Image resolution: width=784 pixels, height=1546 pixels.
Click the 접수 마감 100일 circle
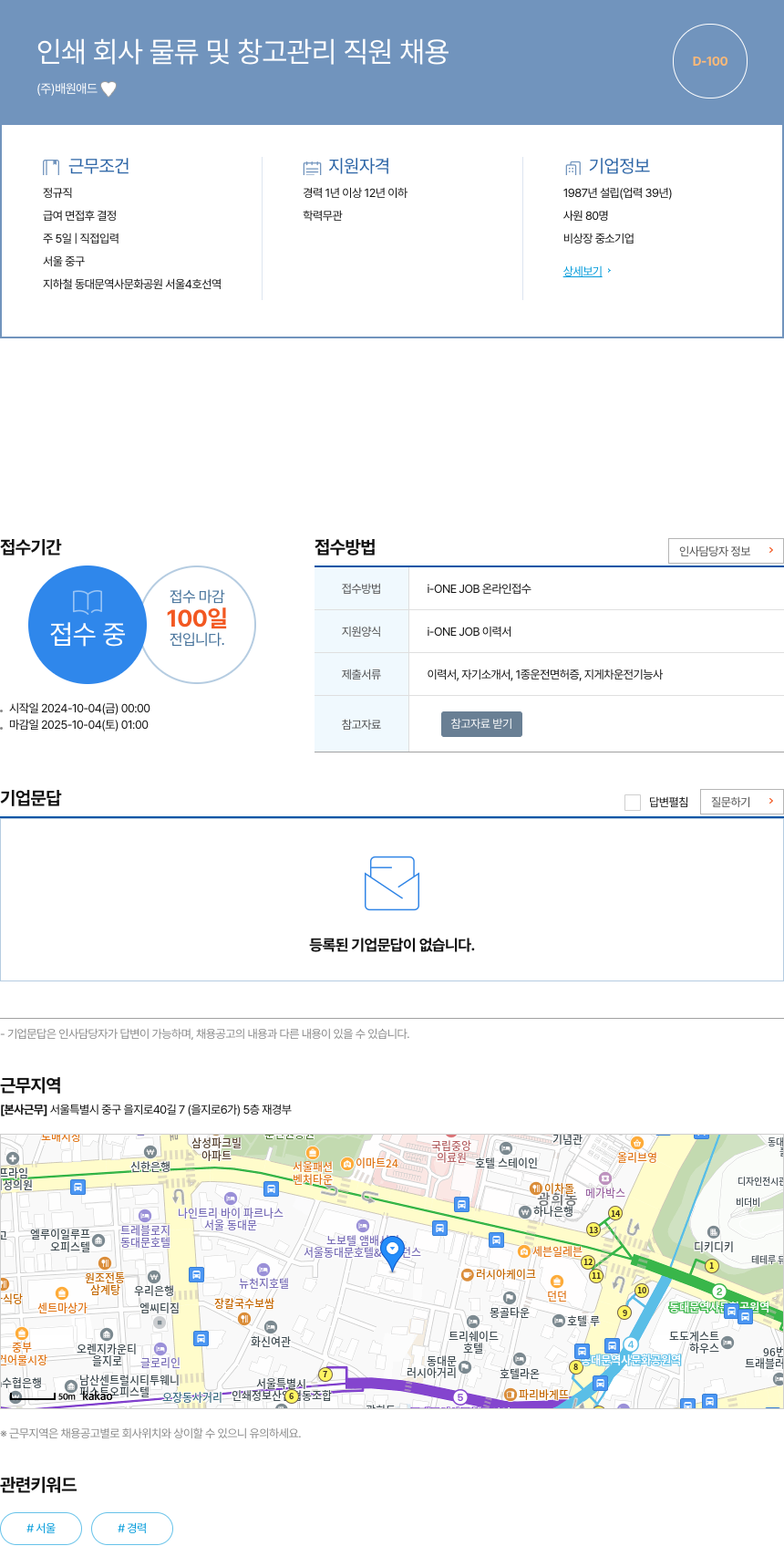point(197,625)
